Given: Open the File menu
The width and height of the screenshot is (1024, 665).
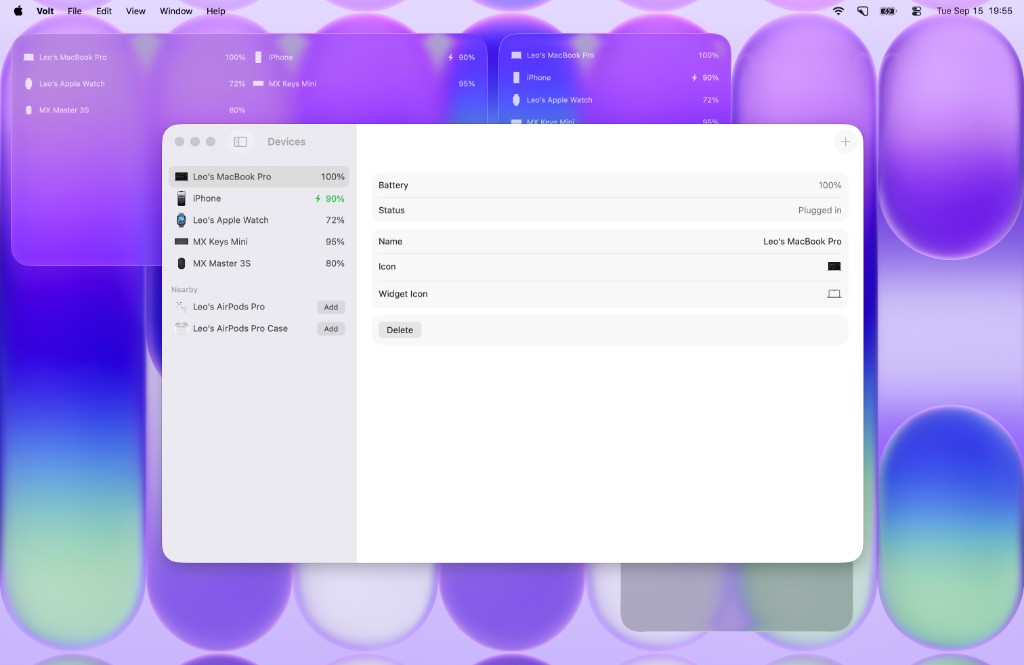Looking at the screenshot, I should [74, 10].
